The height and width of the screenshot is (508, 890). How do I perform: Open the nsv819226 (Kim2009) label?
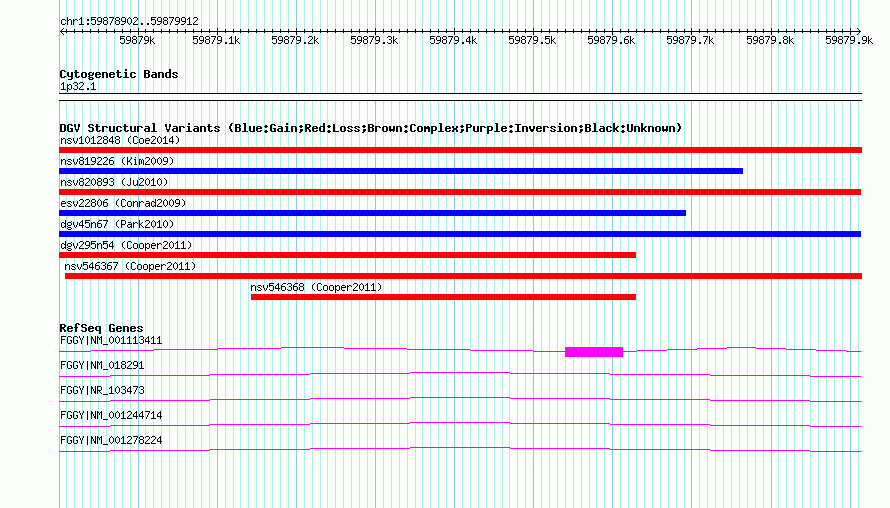pos(117,161)
